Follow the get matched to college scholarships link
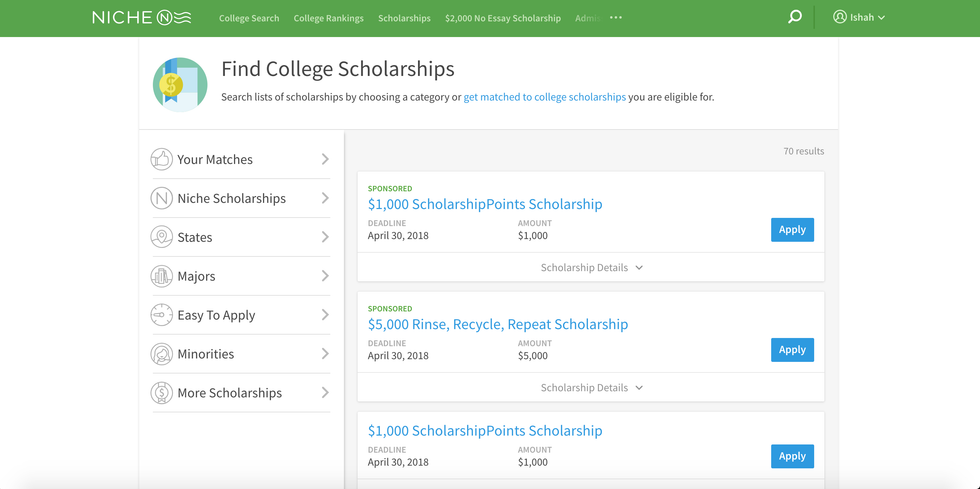980x489 pixels. coord(544,97)
